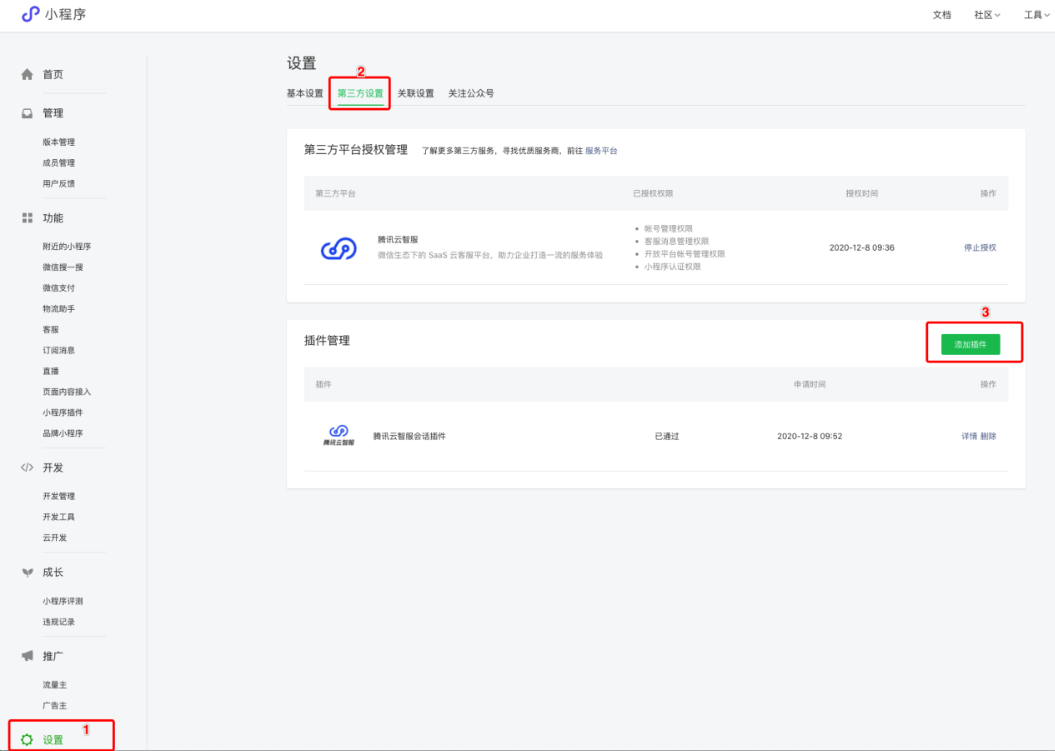Click the home icon beside 首页
This screenshot has width=1055, height=751.
point(28,75)
